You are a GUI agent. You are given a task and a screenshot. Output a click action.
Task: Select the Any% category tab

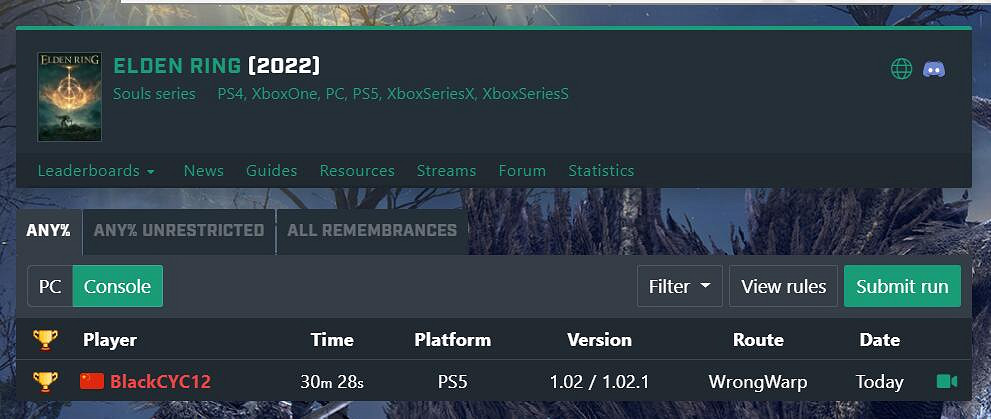(48, 230)
